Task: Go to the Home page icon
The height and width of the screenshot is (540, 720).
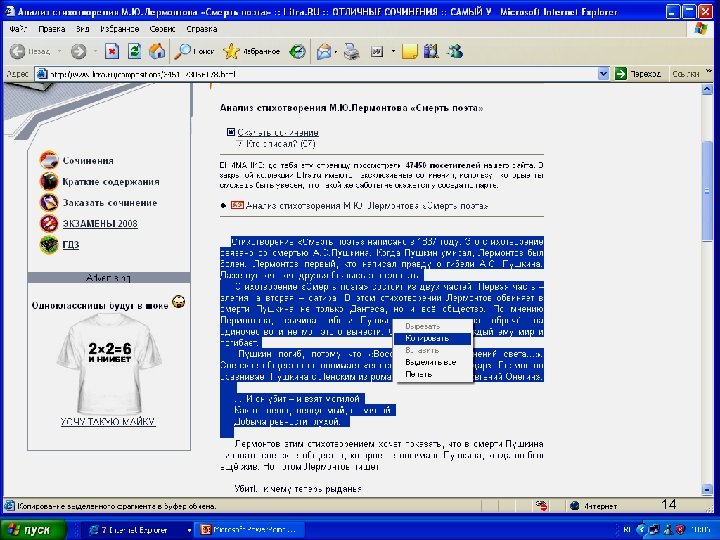Action: (157, 51)
